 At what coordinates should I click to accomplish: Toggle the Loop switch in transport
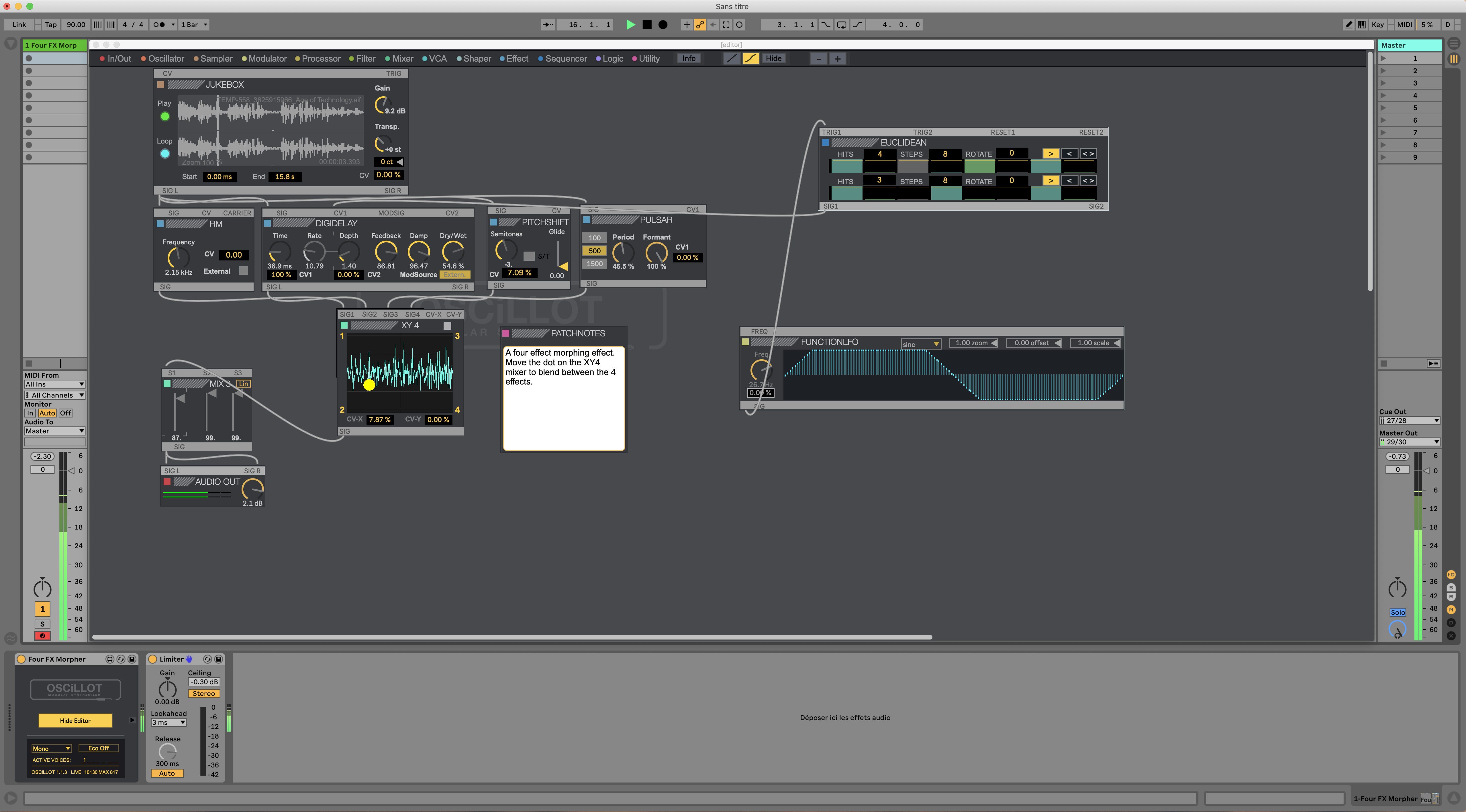(841, 24)
